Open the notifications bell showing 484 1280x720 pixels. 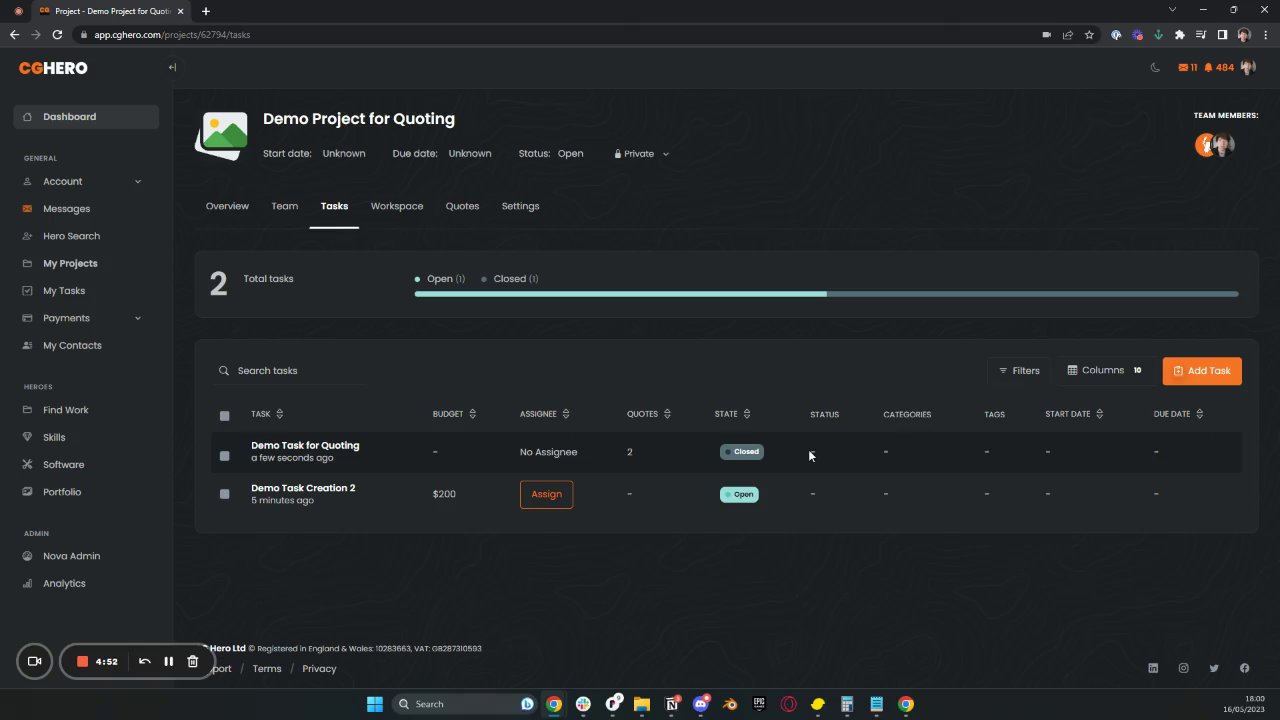pyautogui.click(x=1219, y=68)
